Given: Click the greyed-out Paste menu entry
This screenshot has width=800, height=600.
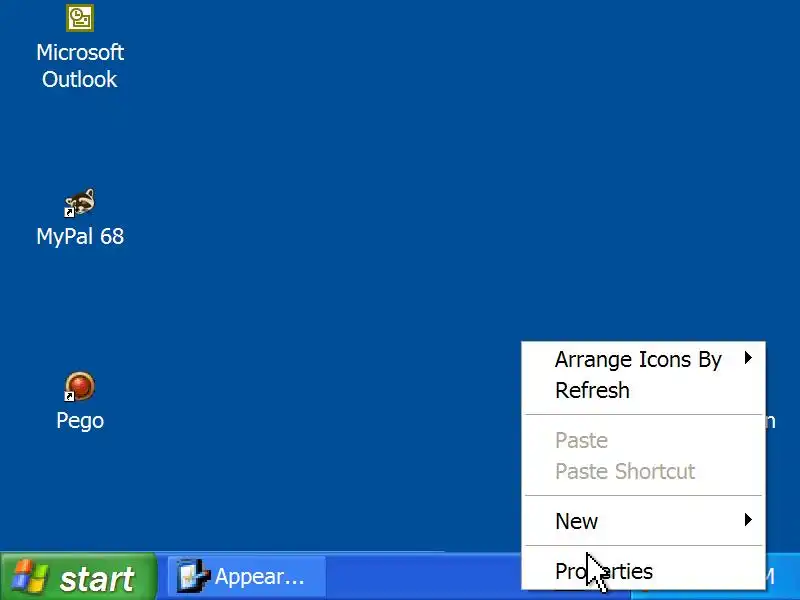Looking at the screenshot, I should (x=643, y=440).
